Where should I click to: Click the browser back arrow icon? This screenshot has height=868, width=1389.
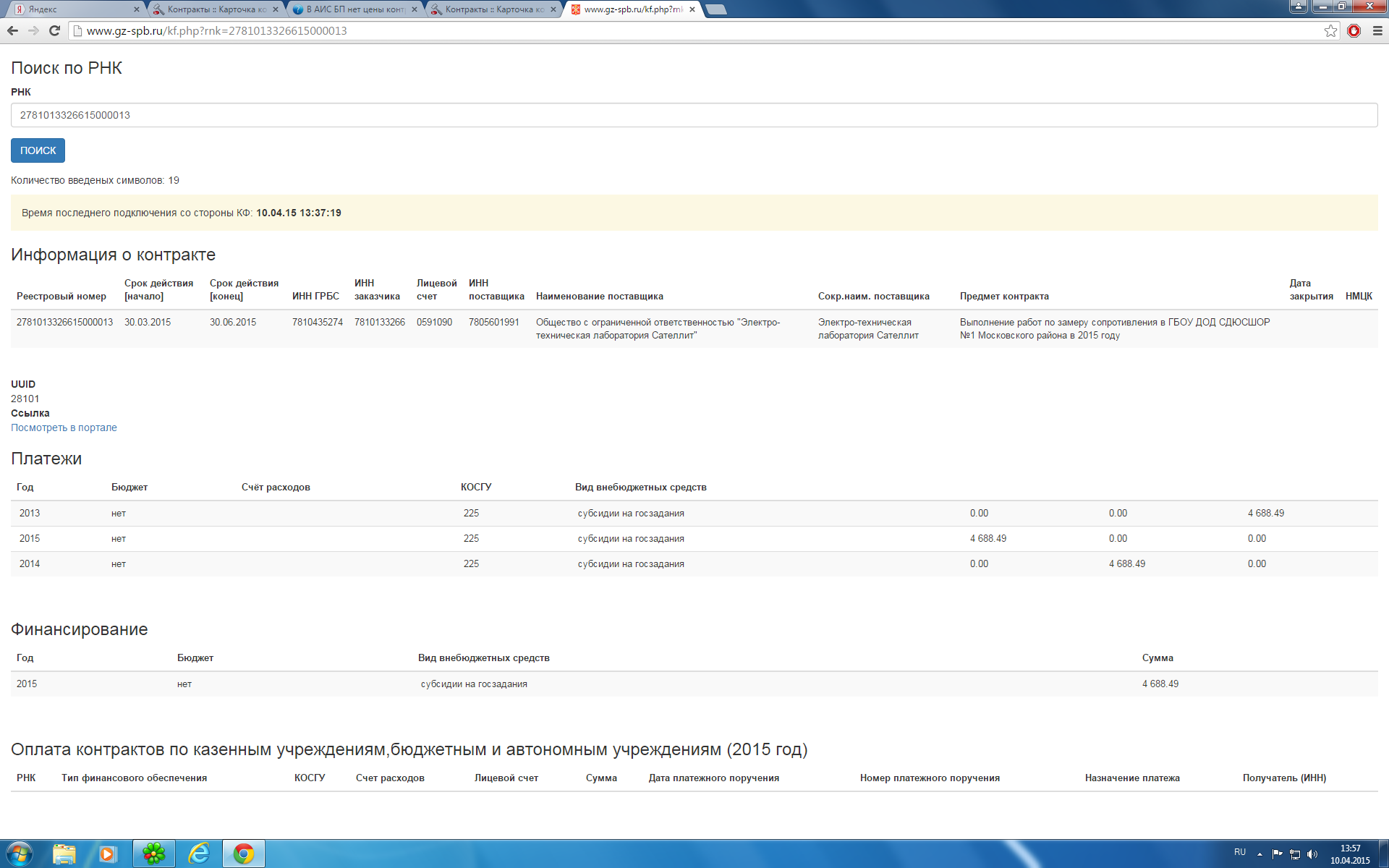12,30
